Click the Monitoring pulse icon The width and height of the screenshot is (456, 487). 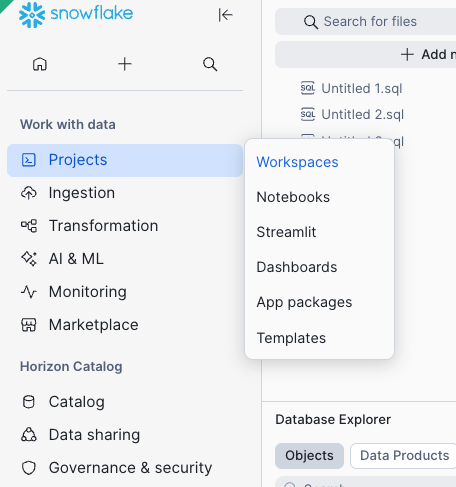pyautogui.click(x=29, y=292)
